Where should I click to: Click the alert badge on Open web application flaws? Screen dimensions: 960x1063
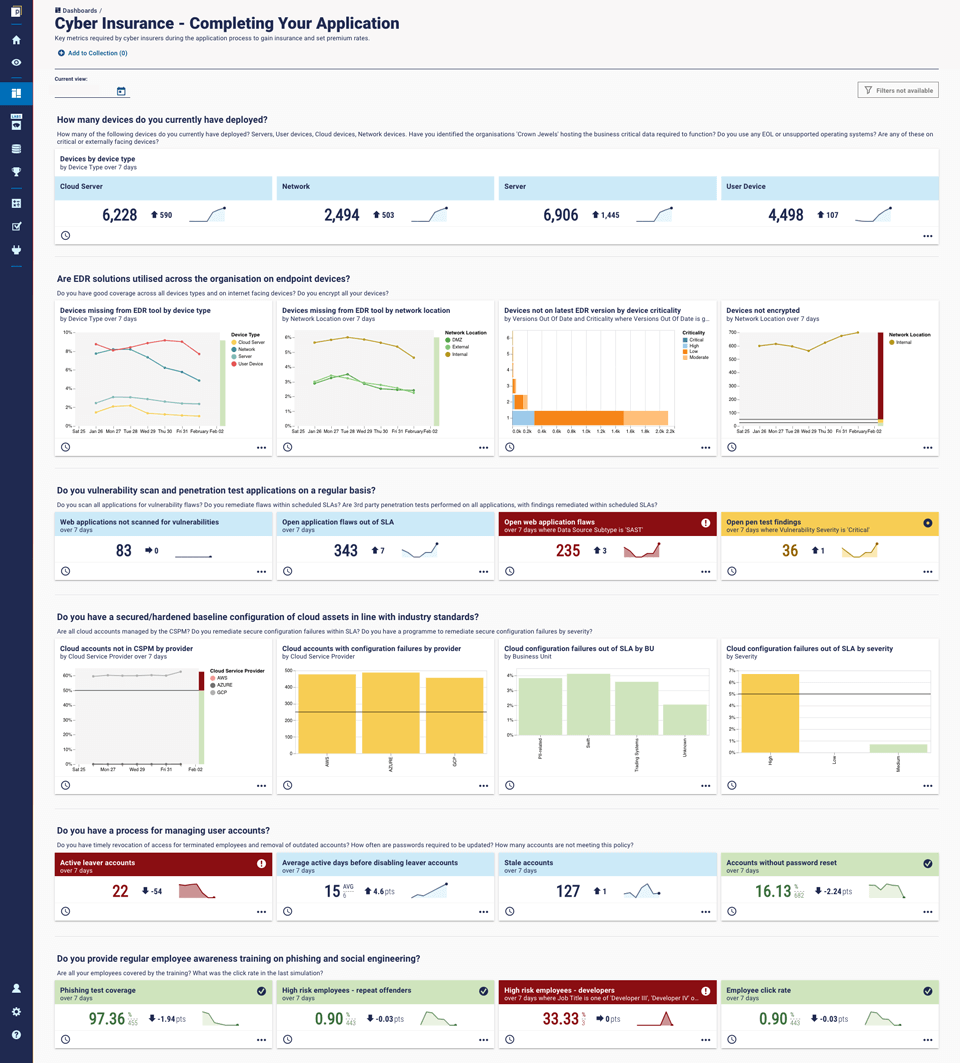coord(705,522)
